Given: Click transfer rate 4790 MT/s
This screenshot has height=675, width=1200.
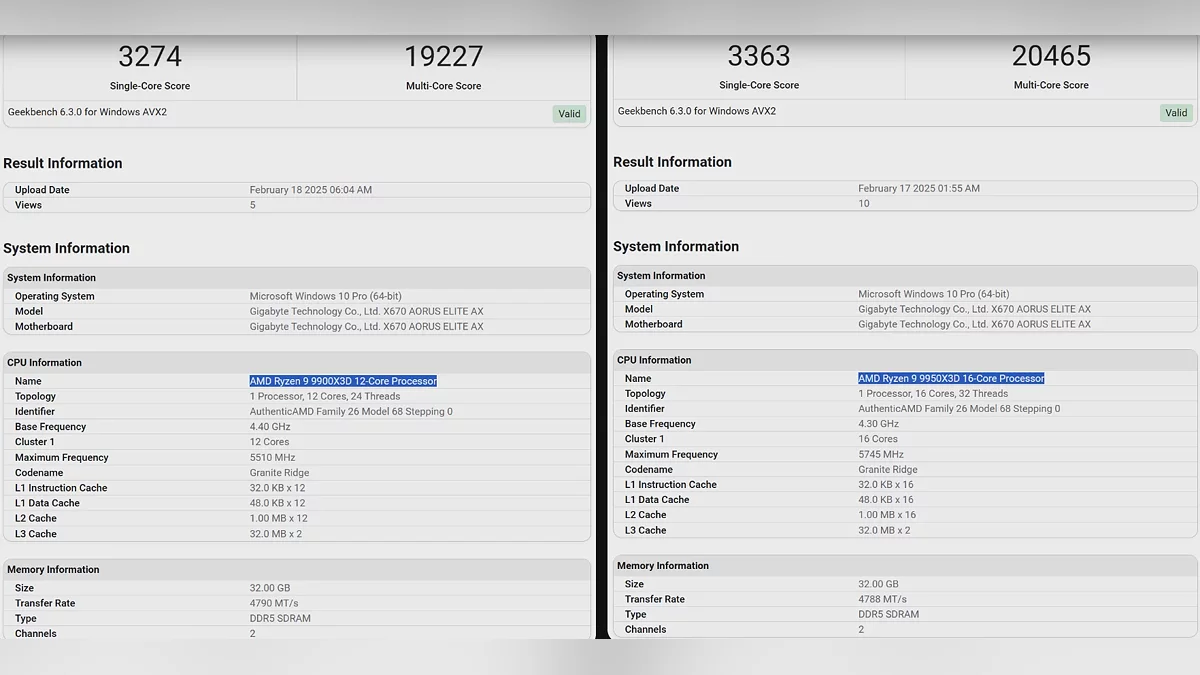Looking at the screenshot, I should pos(274,603).
